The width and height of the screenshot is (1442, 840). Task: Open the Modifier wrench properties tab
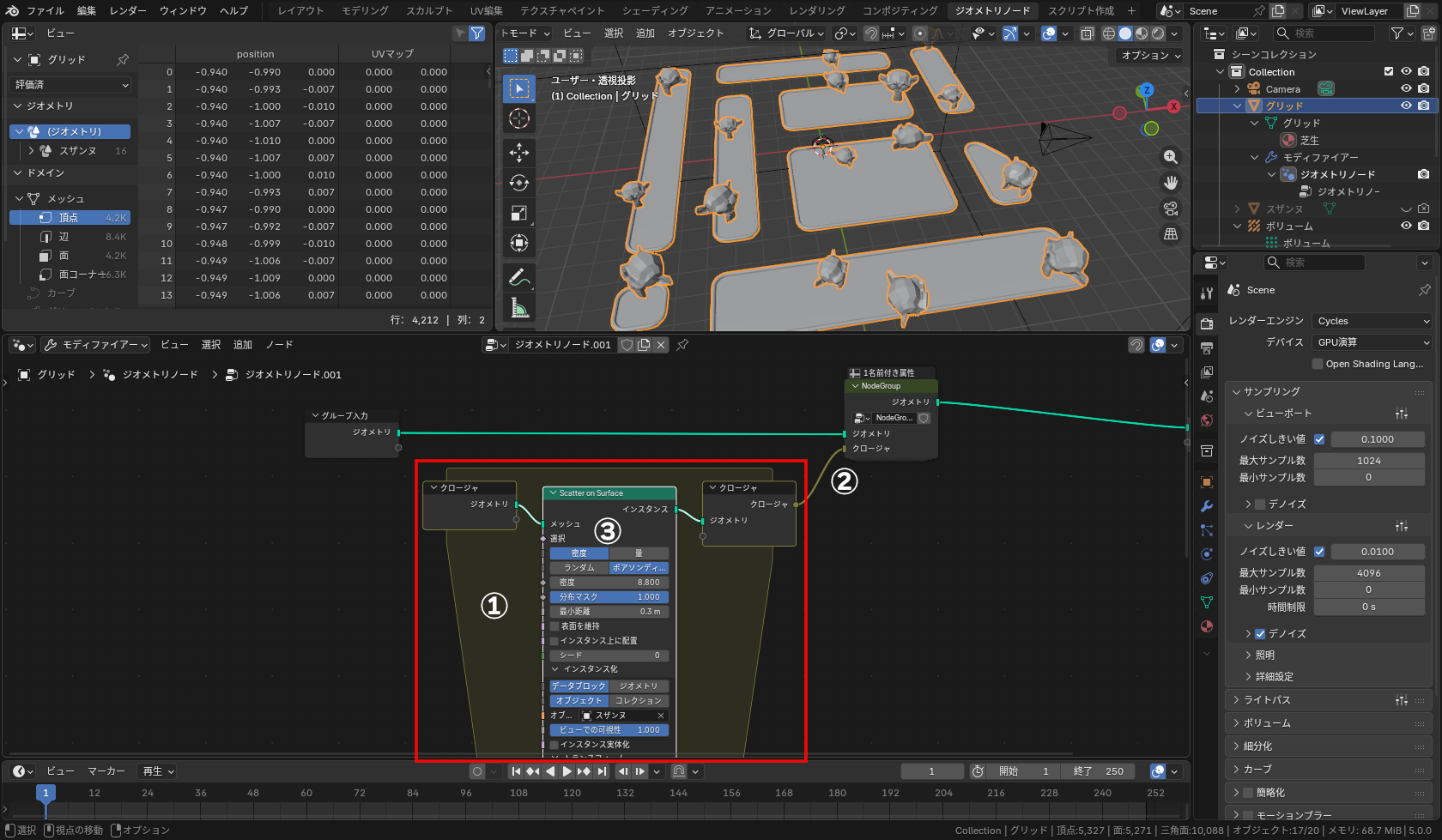pyautogui.click(x=1207, y=506)
